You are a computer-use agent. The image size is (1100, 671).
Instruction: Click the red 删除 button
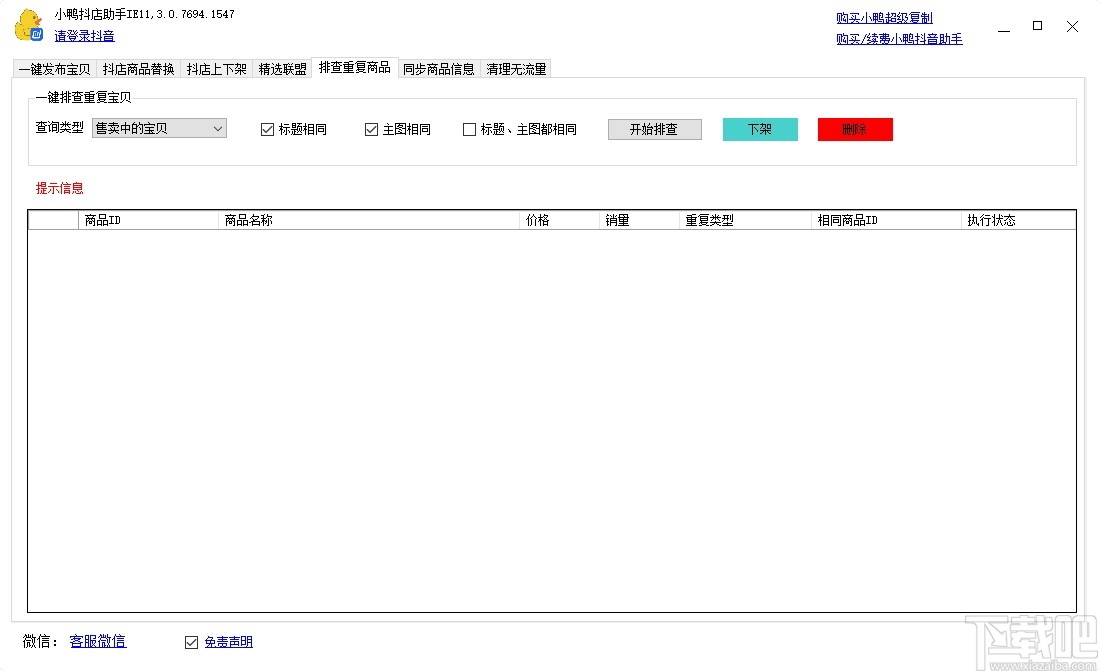pyautogui.click(x=855, y=129)
